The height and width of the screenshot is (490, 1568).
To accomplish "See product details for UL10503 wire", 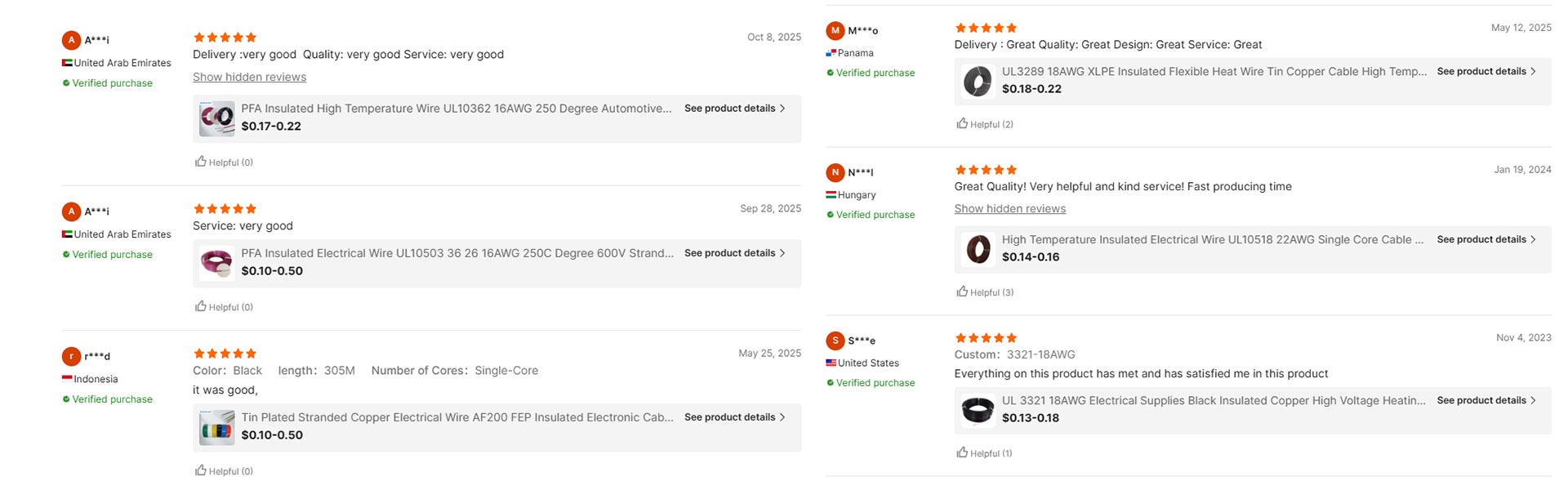I will (x=734, y=253).
